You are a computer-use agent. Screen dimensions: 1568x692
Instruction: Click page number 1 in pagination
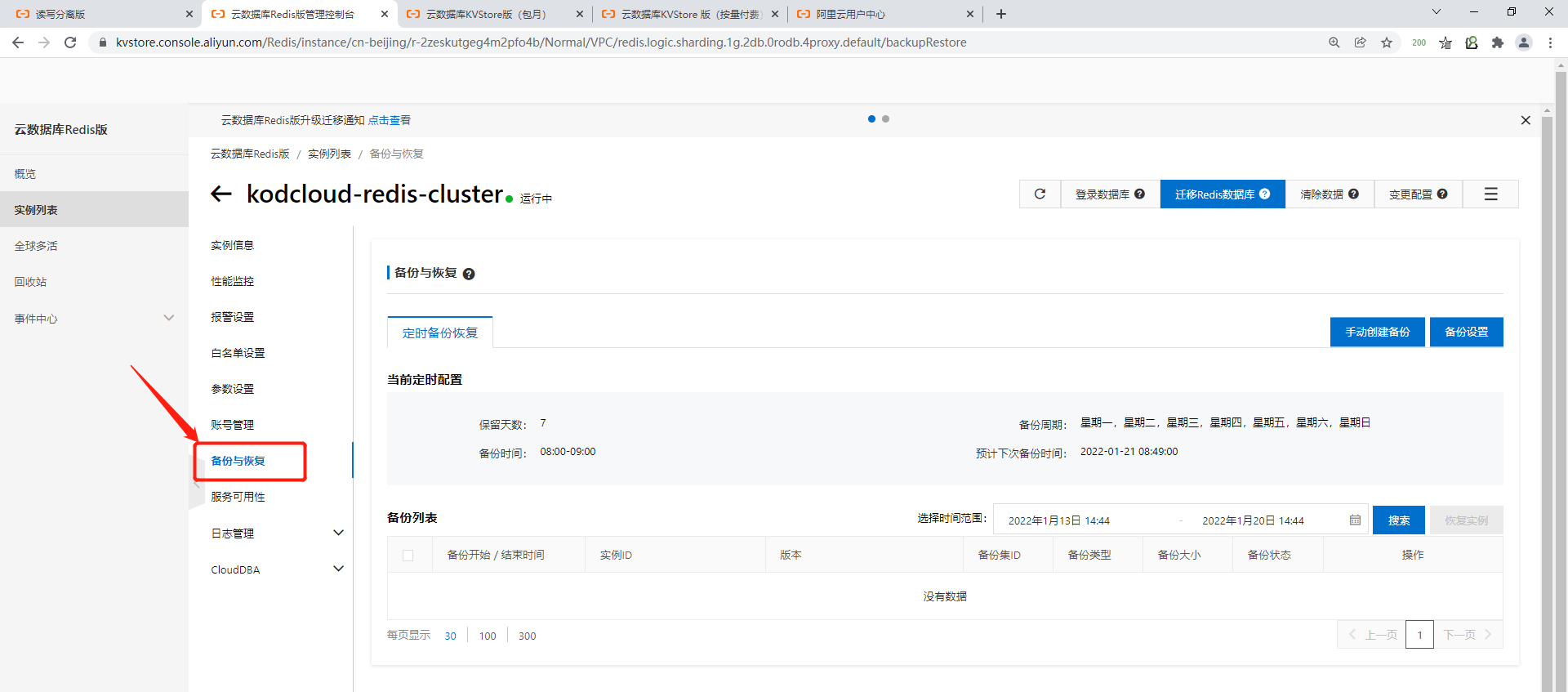1419,635
